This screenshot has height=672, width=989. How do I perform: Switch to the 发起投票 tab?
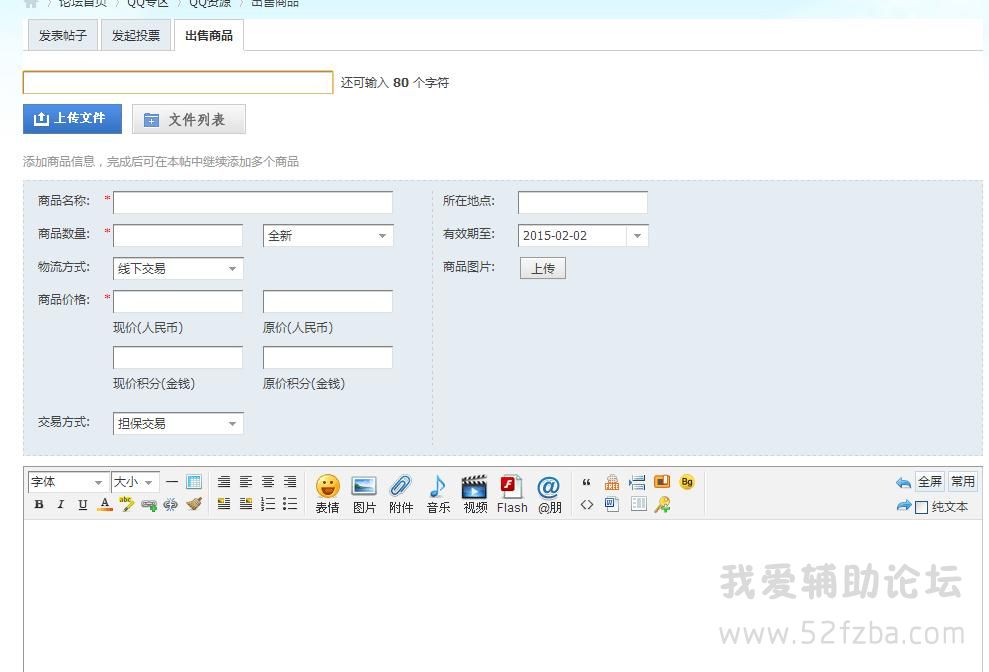click(x=136, y=35)
